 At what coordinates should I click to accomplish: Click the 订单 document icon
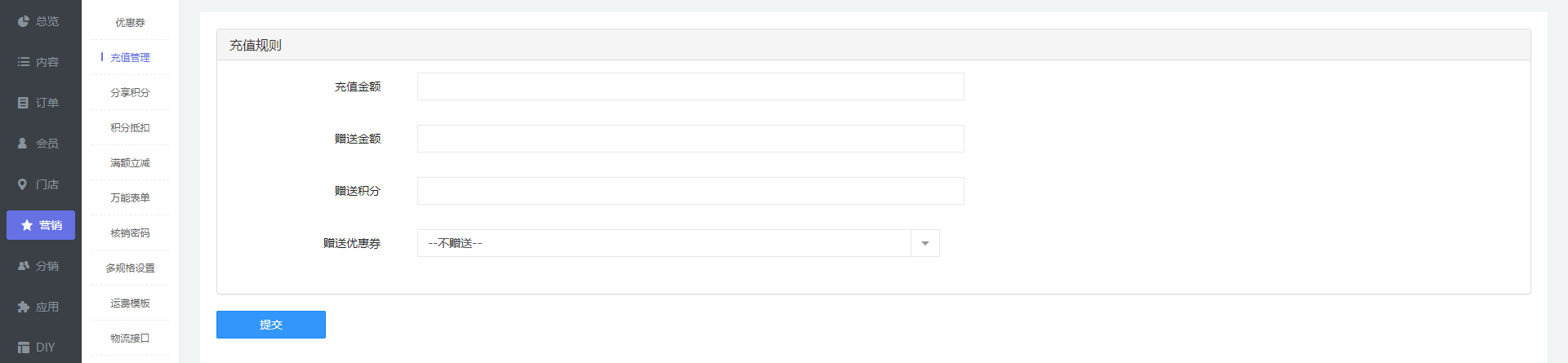click(x=24, y=103)
